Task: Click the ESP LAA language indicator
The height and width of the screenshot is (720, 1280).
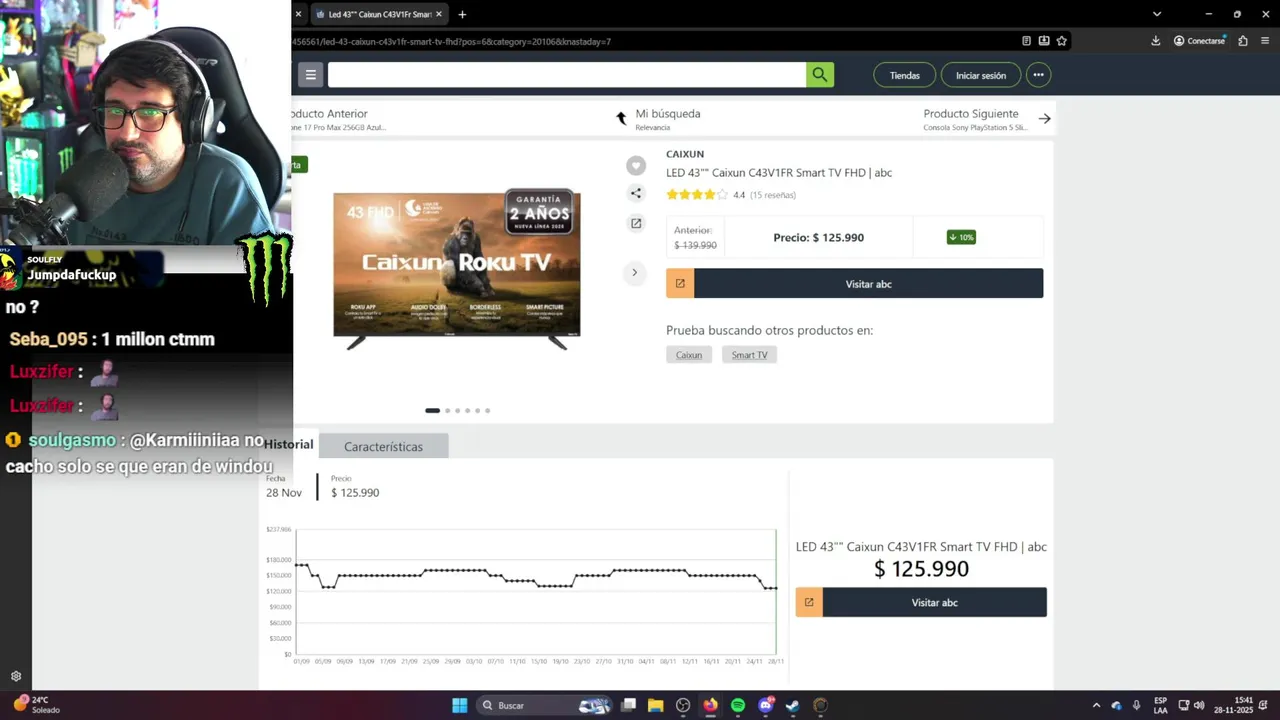Action: [x=1160, y=705]
